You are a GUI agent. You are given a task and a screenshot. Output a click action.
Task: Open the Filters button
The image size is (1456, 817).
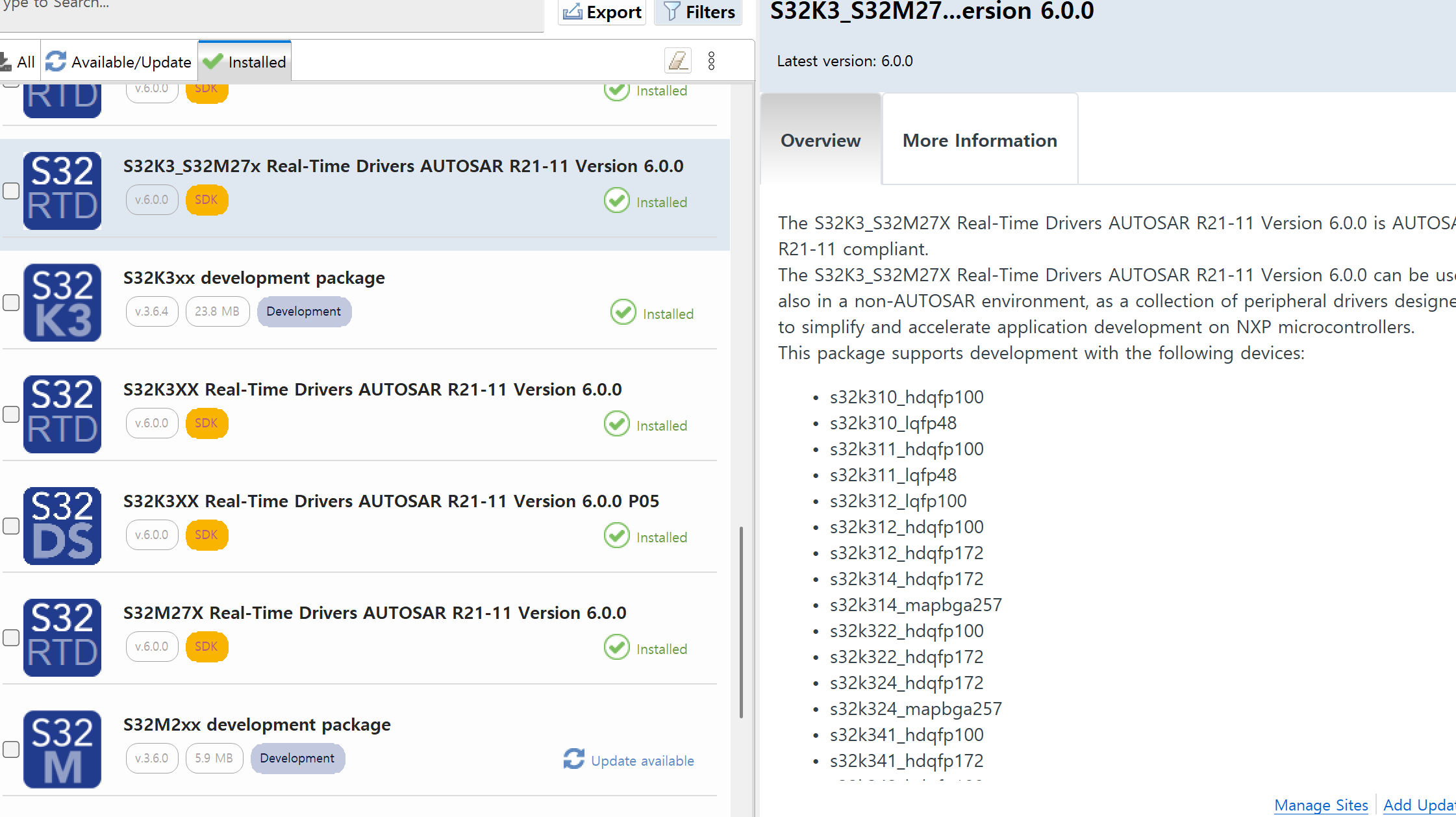click(698, 12)
